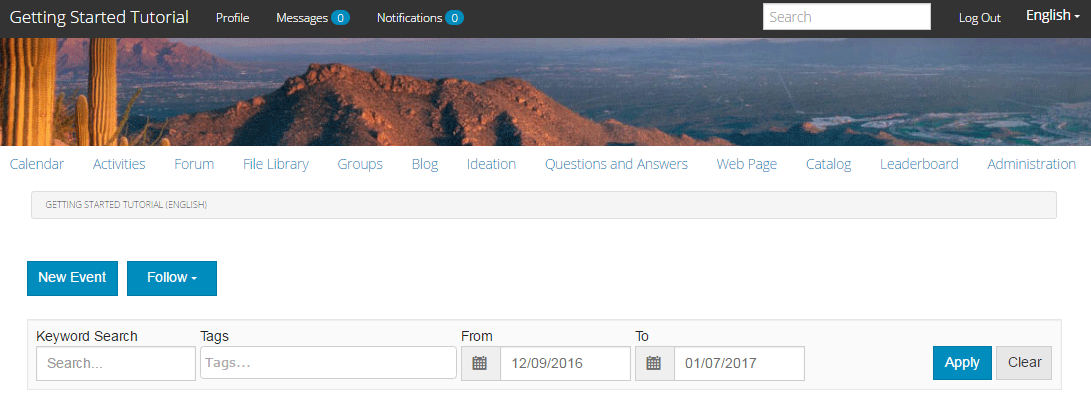Apply the event filter

pos(961,363)
